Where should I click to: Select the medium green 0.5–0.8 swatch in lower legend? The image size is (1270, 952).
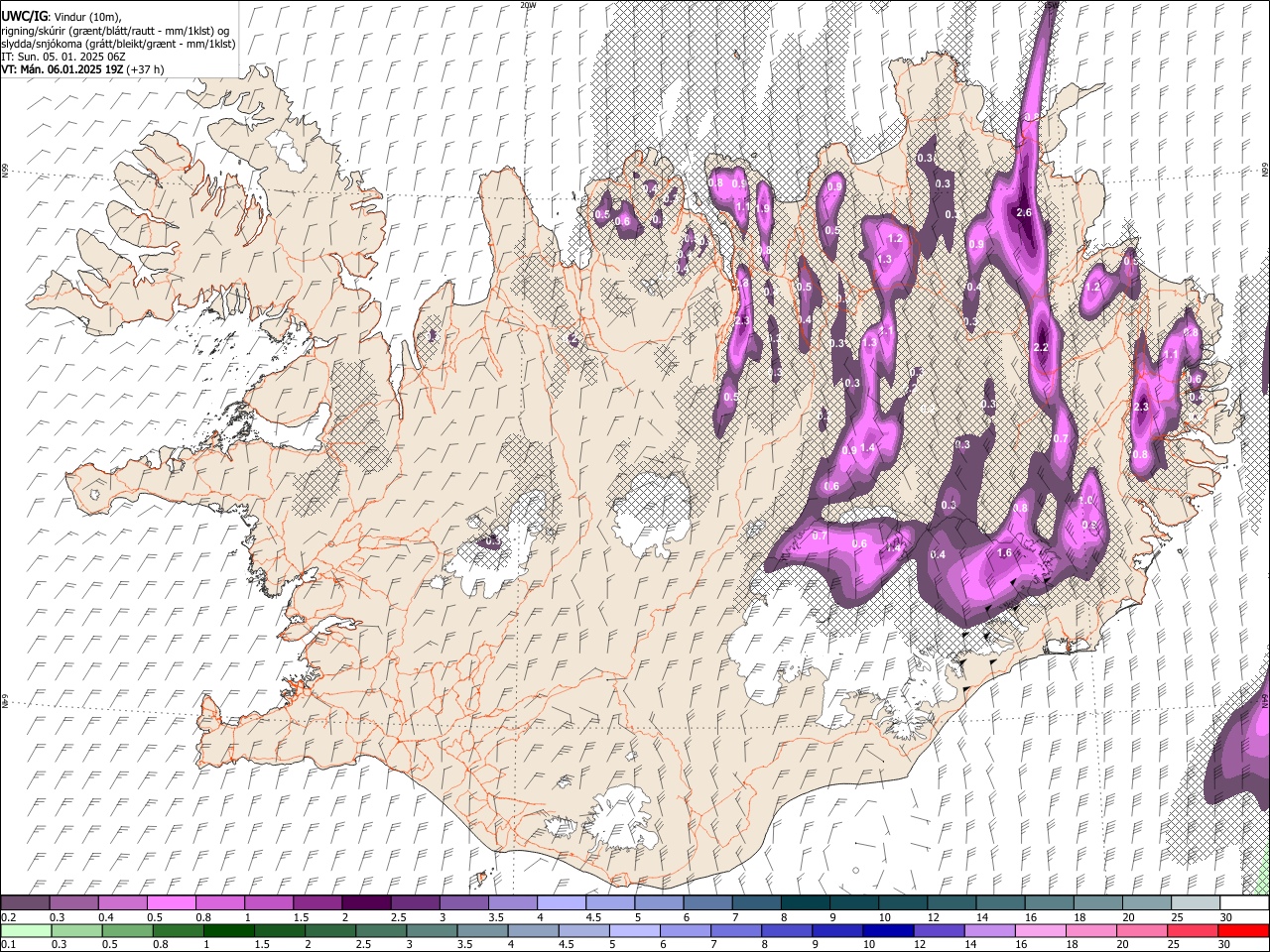point(127,930)
